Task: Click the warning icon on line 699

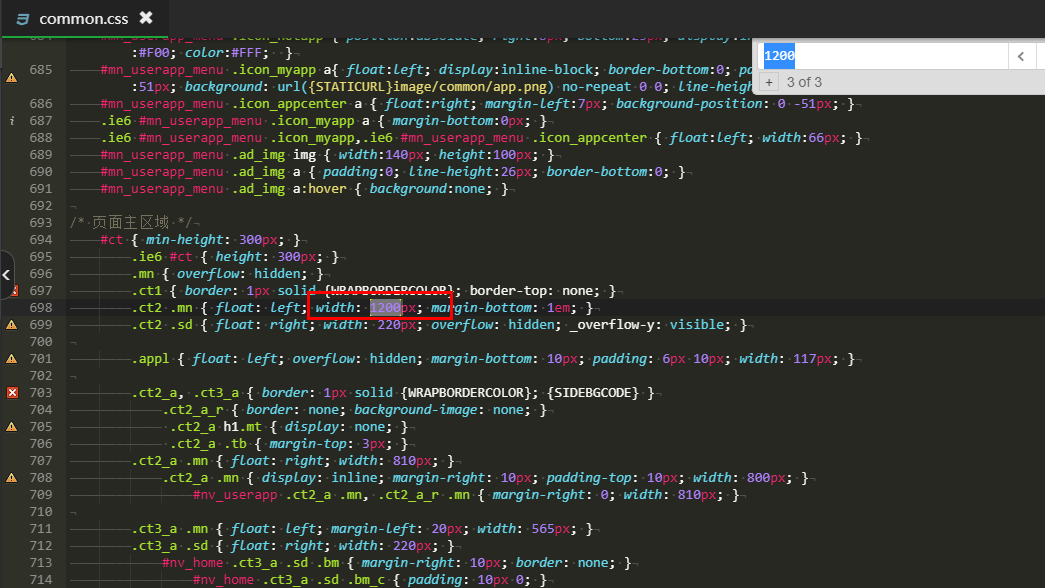Action: 12,325
